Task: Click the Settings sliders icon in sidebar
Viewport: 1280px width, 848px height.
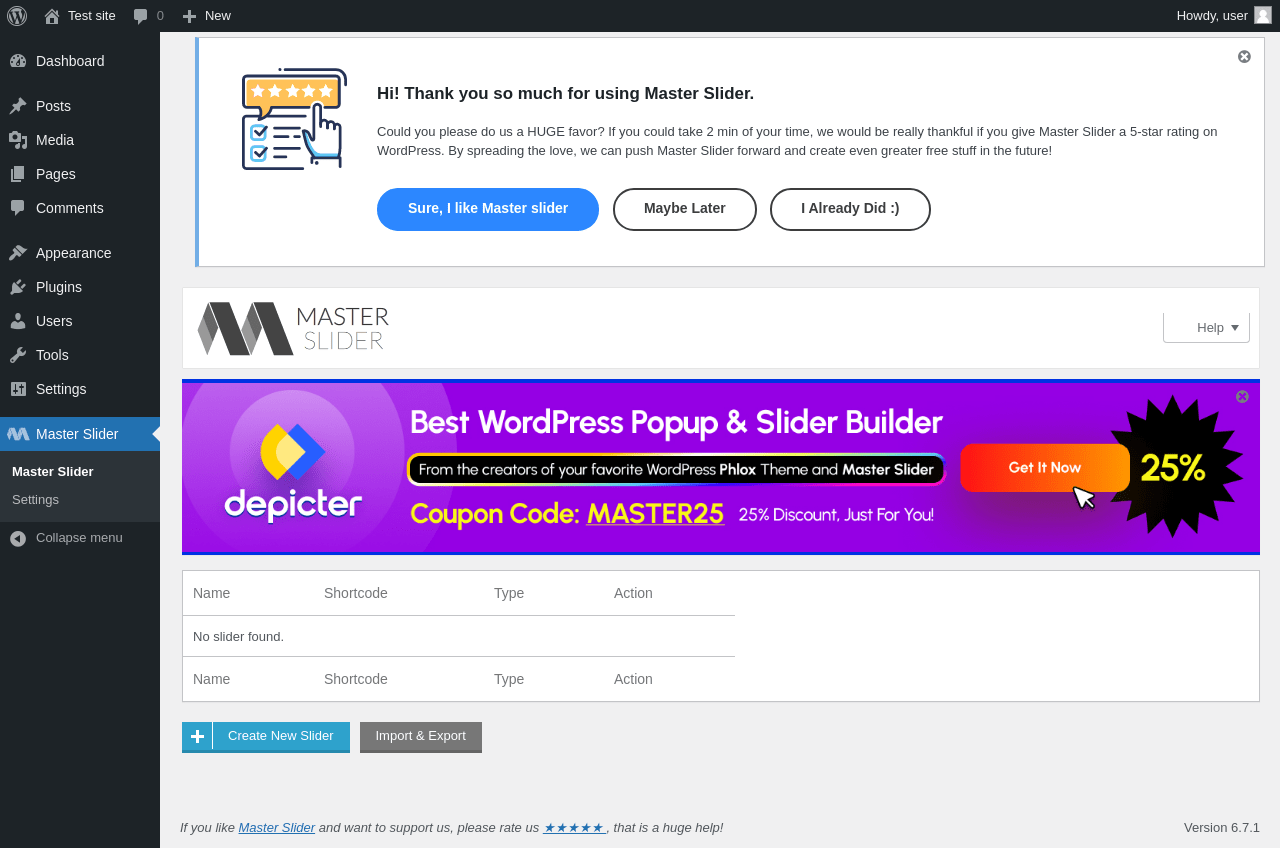Action: click(x=18, y=389)
